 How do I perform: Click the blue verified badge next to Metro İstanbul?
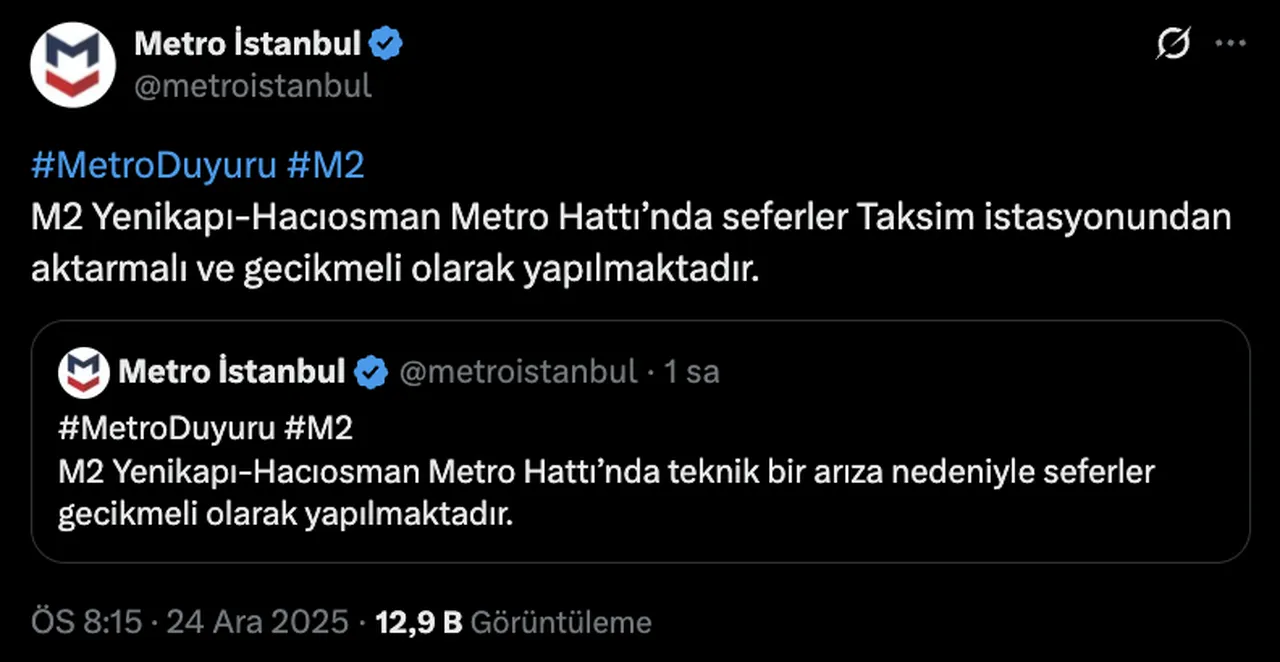pyautogui.click(x=386, y=43)
